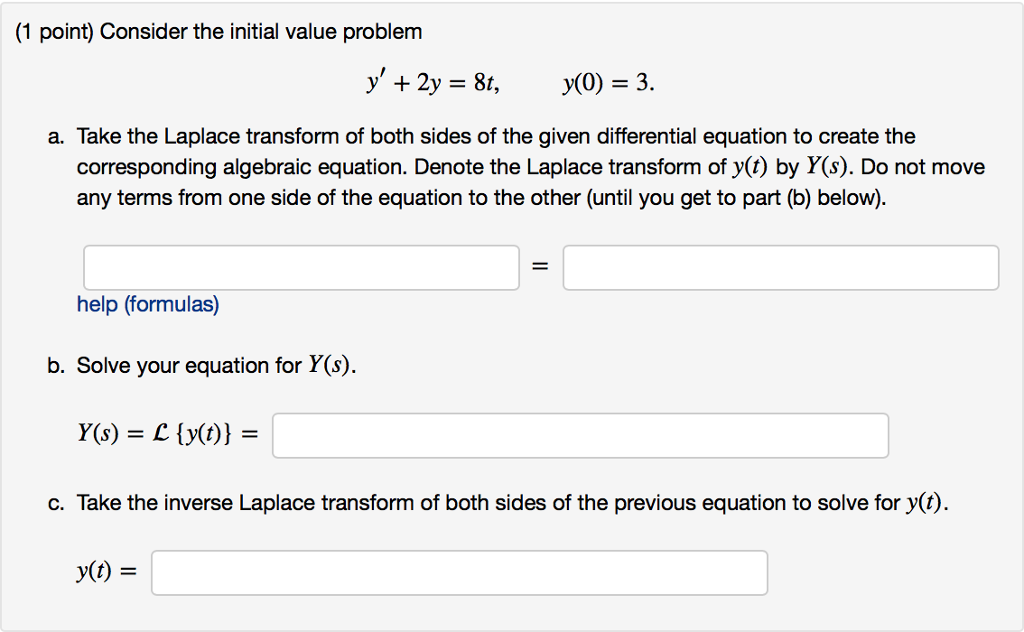Click the equals sign between part a boxes

click(x=539, y=266)
